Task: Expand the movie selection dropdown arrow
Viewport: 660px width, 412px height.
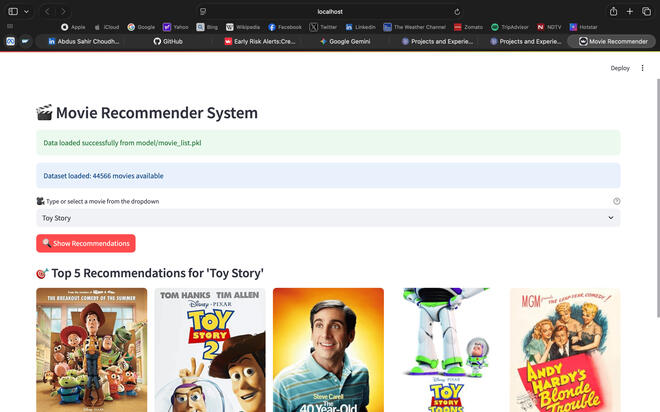Action: tap(610, 218)
